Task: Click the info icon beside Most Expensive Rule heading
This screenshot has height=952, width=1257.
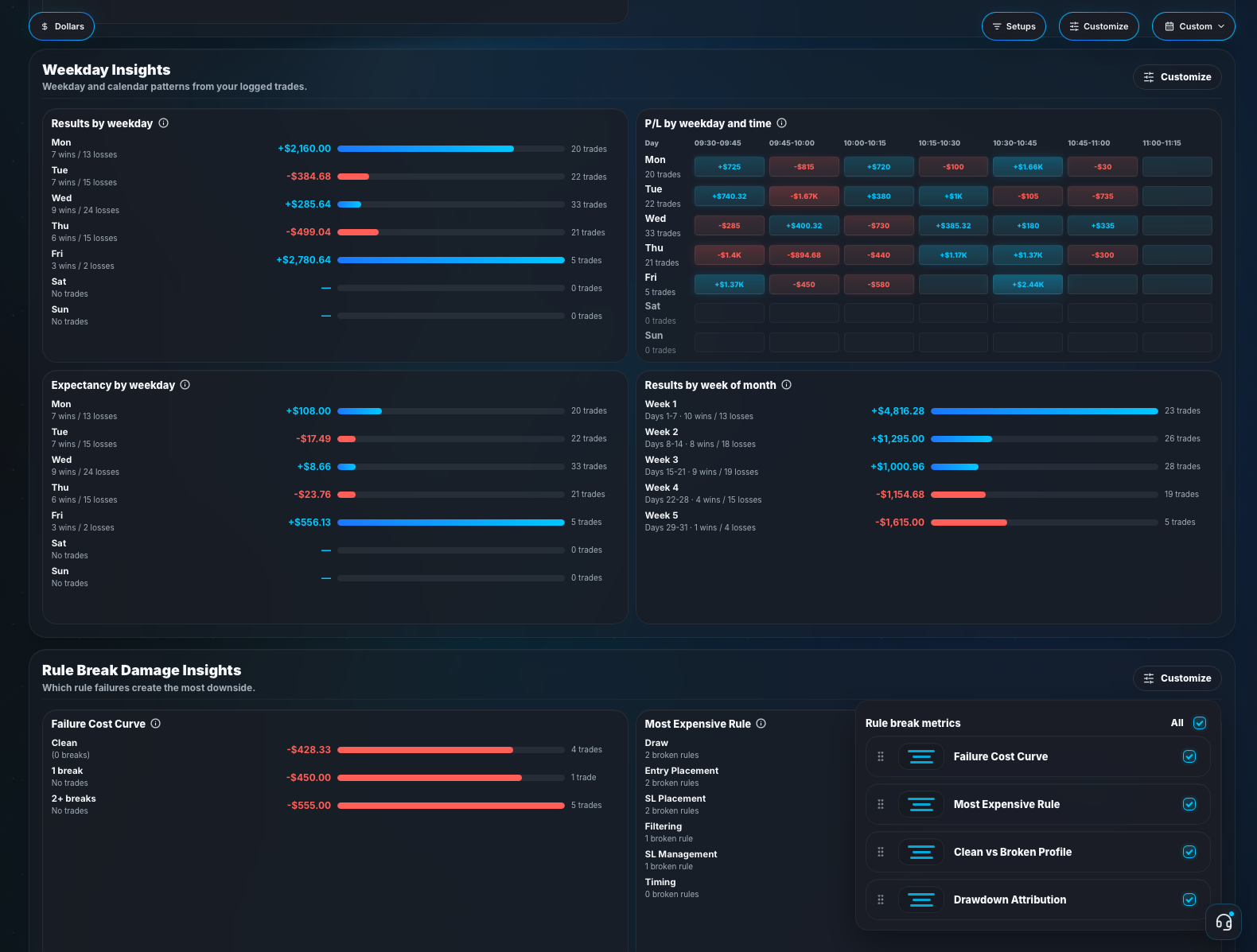Action: point(761,724)
